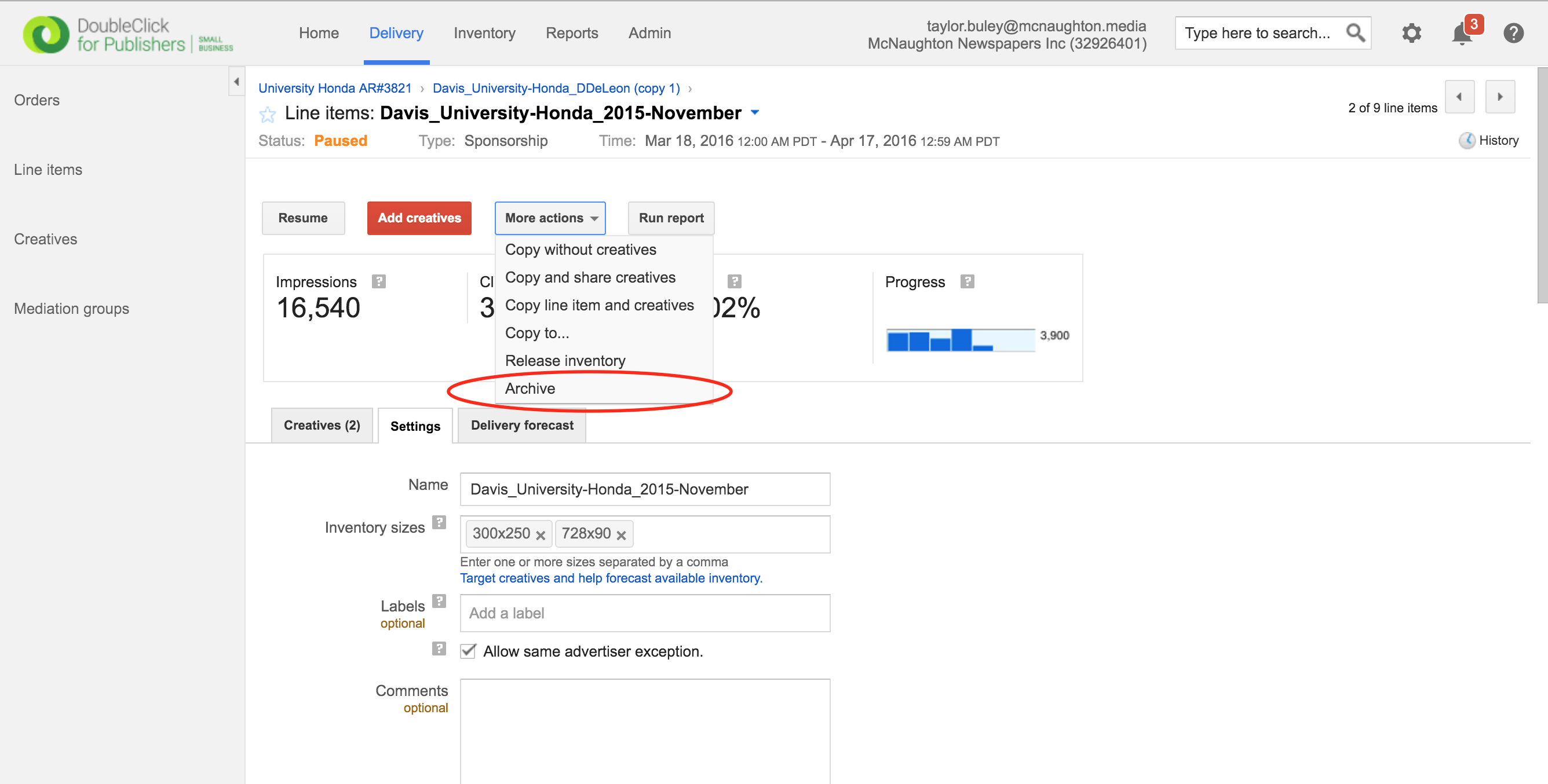Choose Archive from the menu
Screen dimensions: 1548x784
pos(530,389)
